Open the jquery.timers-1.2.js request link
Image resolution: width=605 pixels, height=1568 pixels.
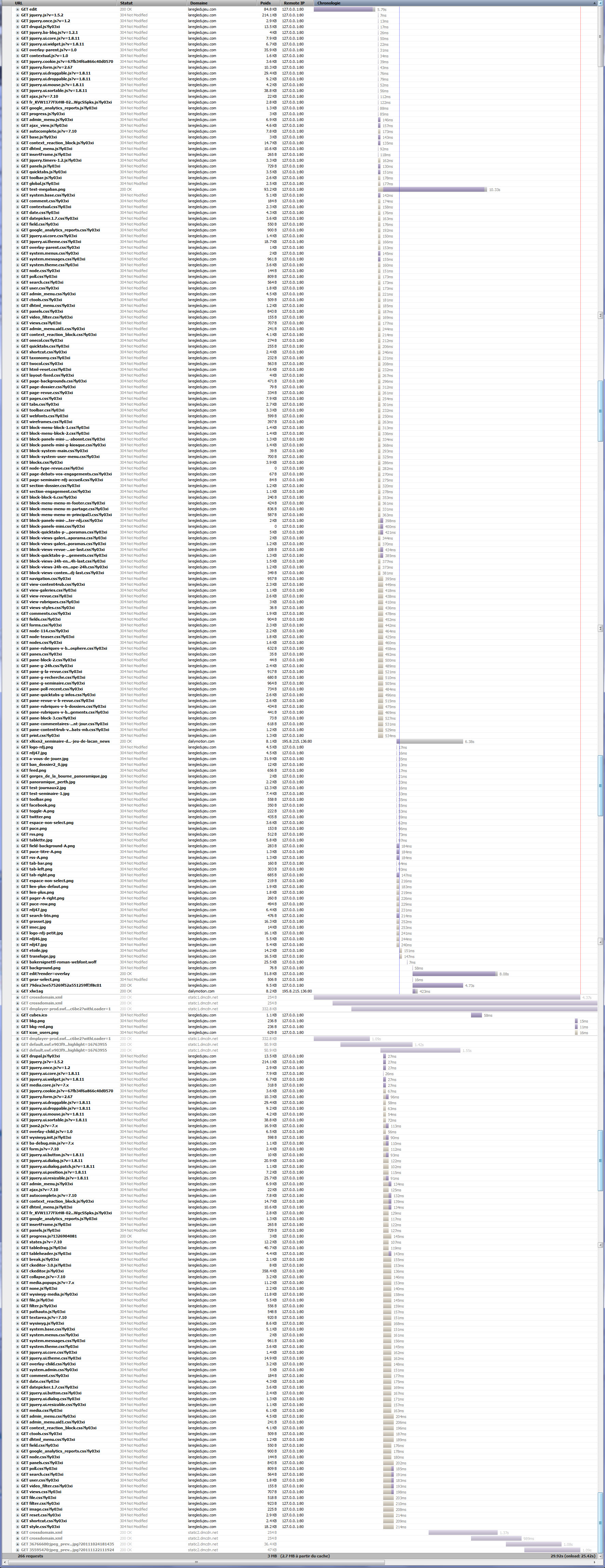55,160
